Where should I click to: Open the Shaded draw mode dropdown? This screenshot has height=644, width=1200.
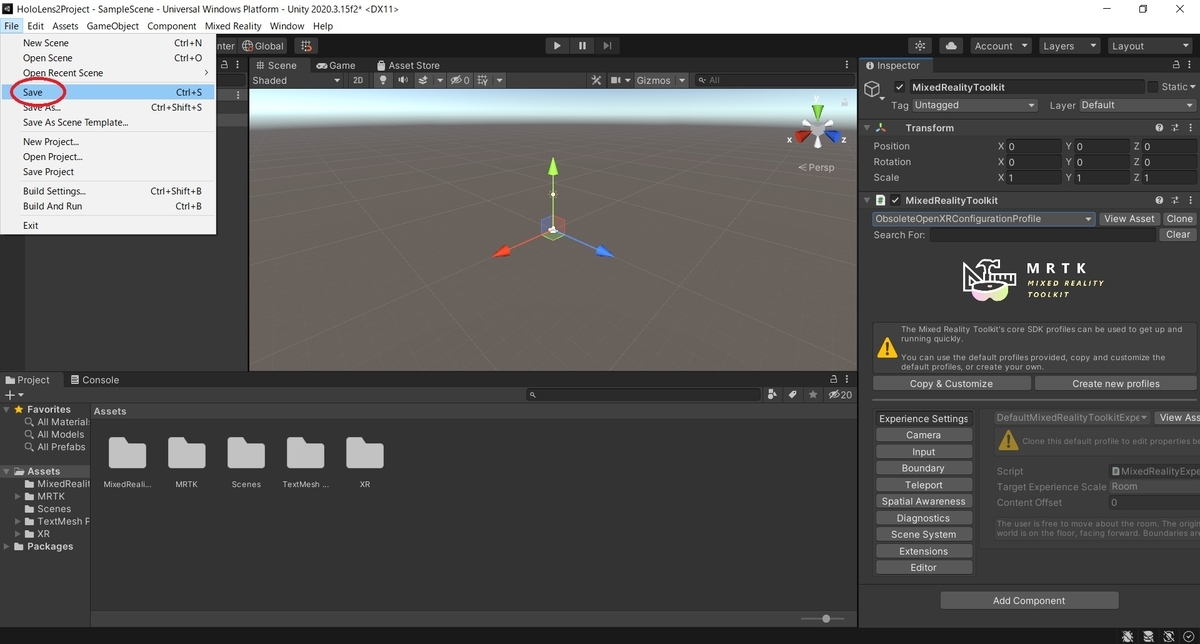click(x=296, y=80)
